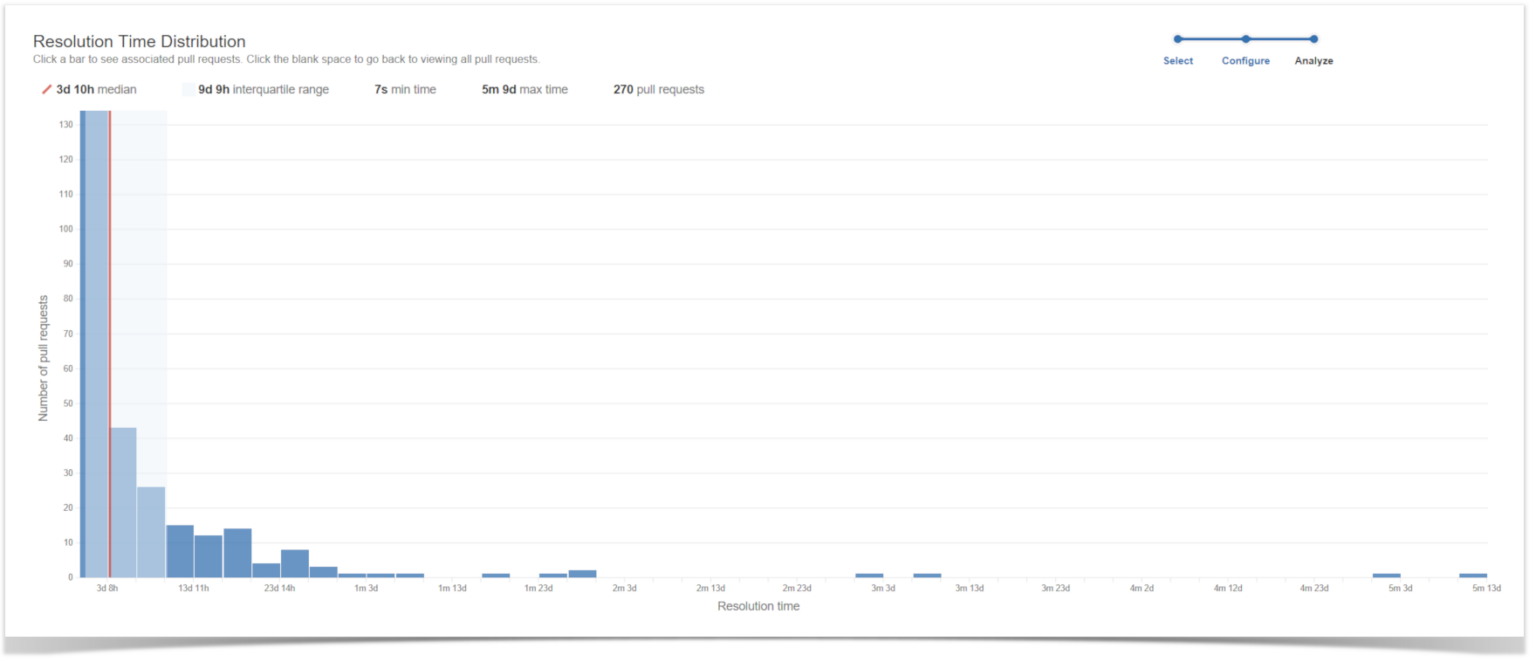Open the Select stage link
This screenshot has height=662, width=1536.
tap(1177, 61)
